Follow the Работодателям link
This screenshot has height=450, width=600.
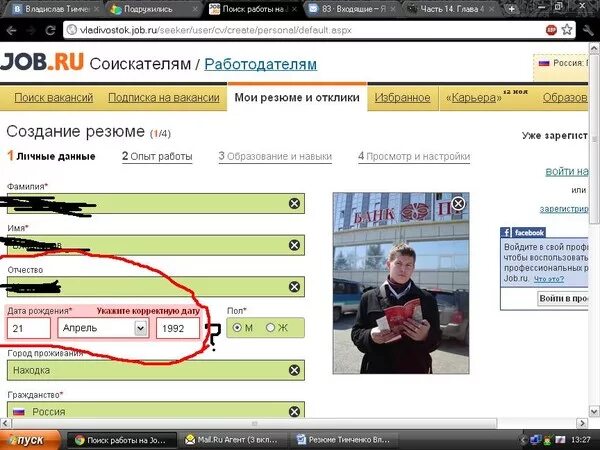point(261,64)
